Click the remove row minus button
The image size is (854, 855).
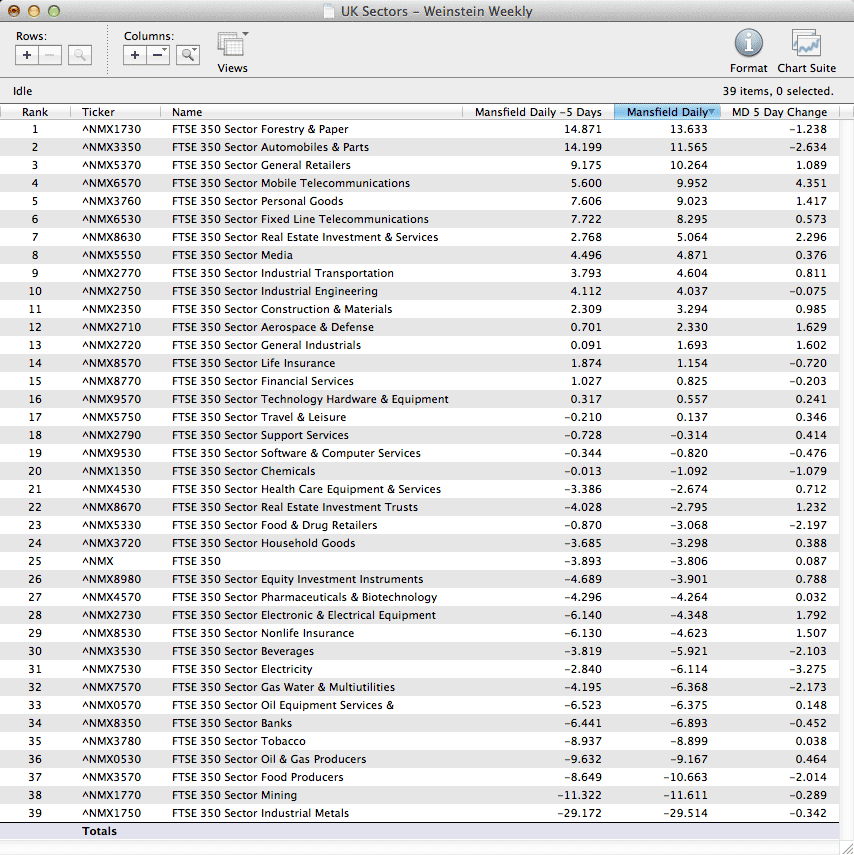(x=50, y=56)
